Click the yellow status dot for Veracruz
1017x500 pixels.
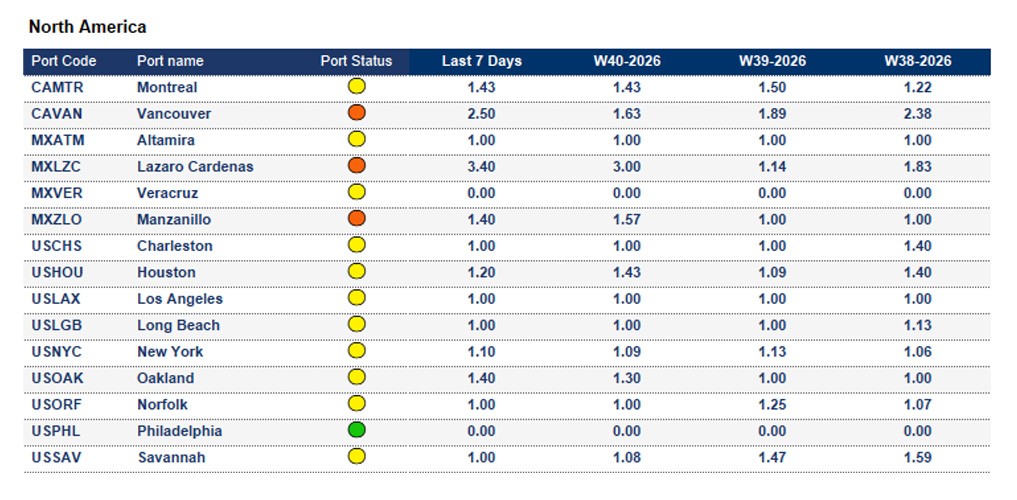tap(357, 192)
